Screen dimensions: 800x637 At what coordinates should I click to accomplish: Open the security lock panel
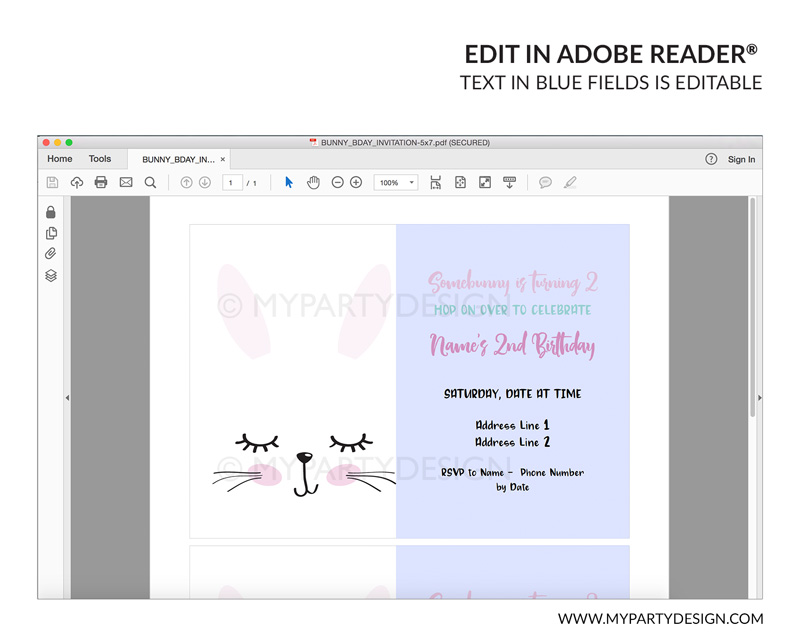click(x=51, y=212)
